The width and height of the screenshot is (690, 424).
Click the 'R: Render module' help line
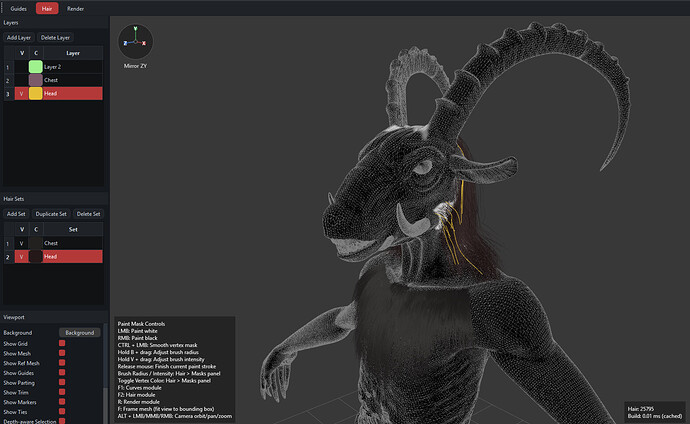point(139,402)
